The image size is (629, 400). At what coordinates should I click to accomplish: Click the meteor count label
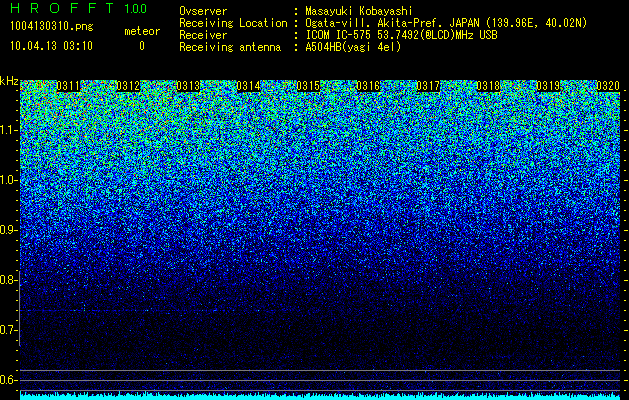click(142, 31)
